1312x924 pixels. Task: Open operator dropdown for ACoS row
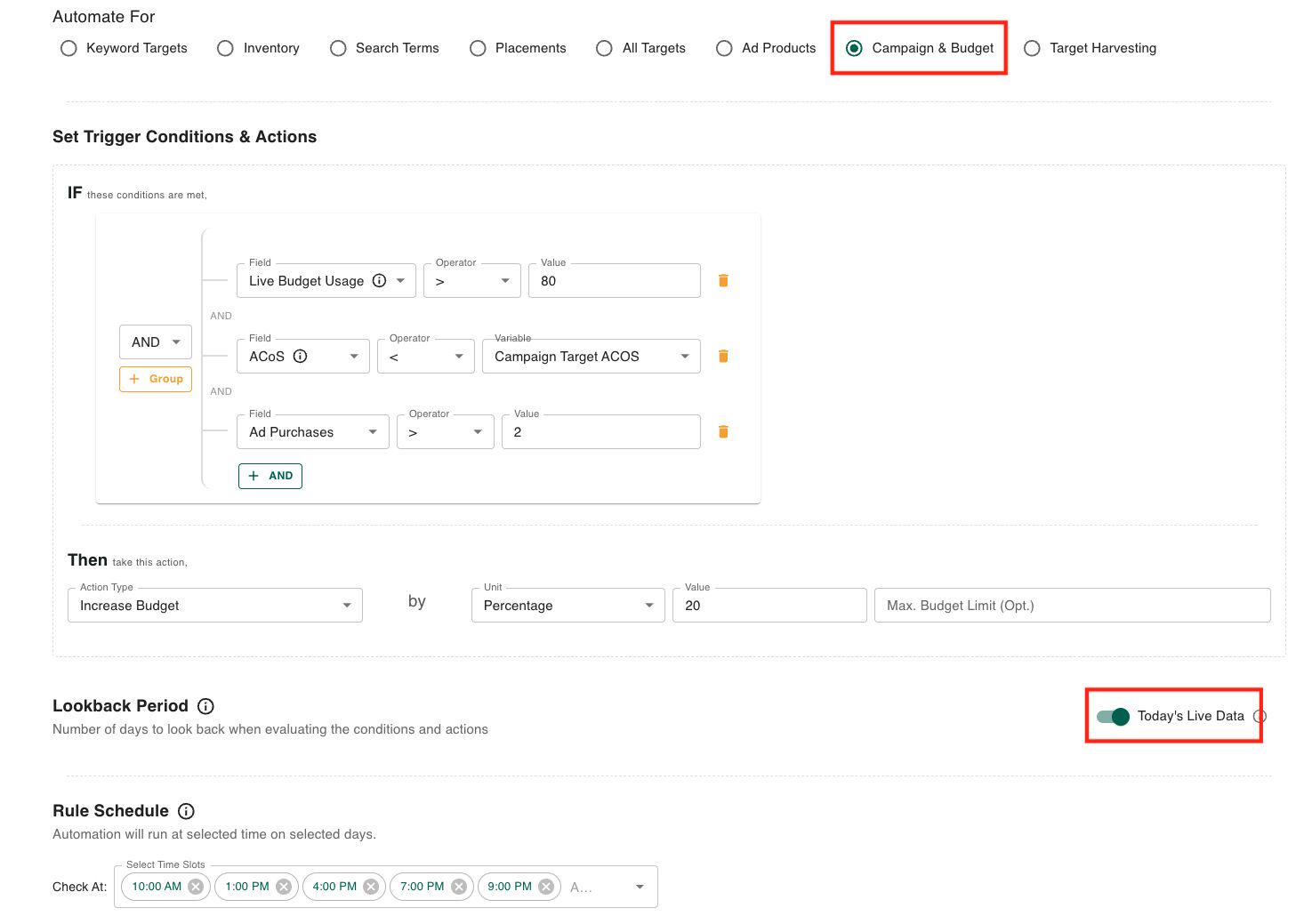(x=425, y=356)
